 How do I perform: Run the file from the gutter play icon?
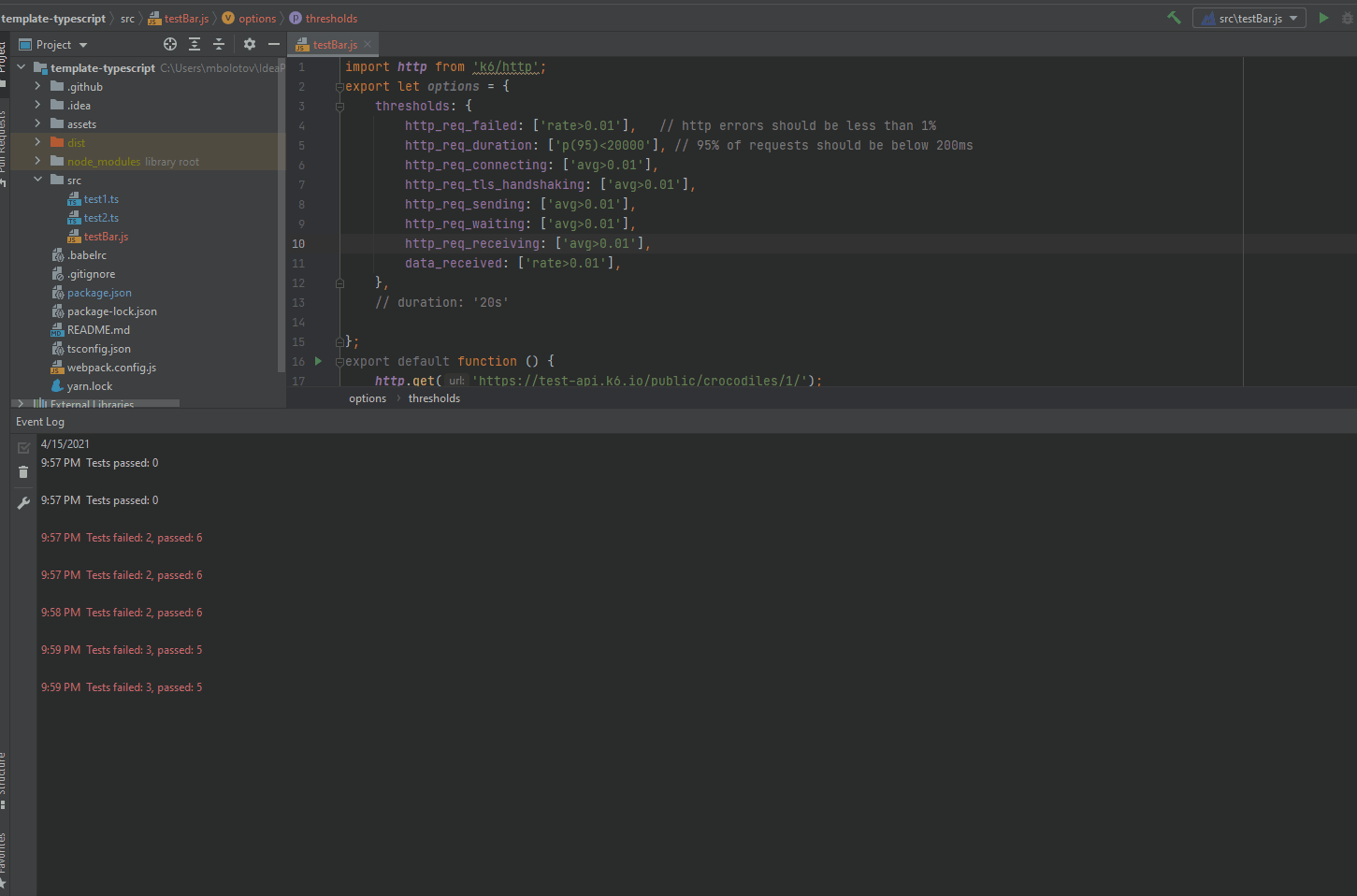point(317,361)
